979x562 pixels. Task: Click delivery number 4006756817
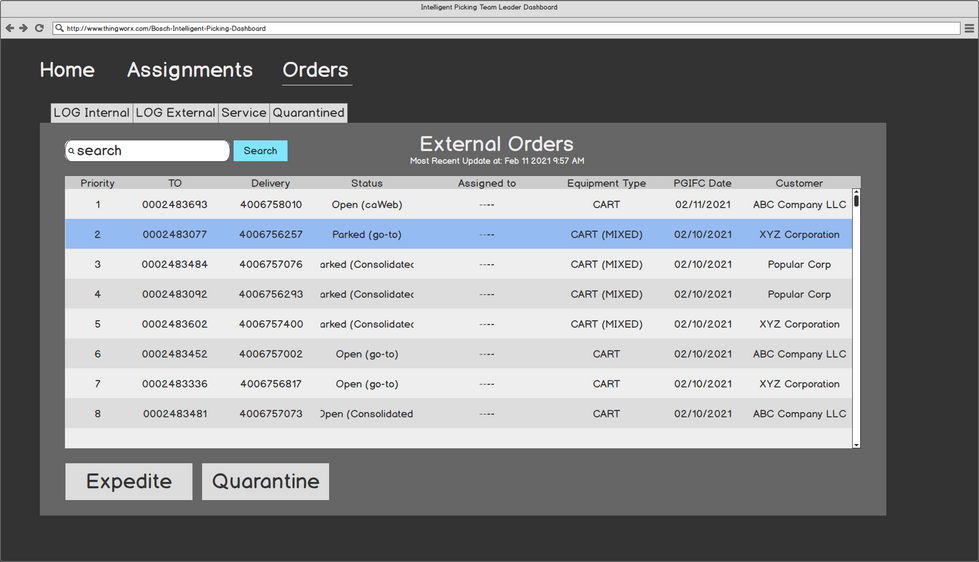(271, 384)
